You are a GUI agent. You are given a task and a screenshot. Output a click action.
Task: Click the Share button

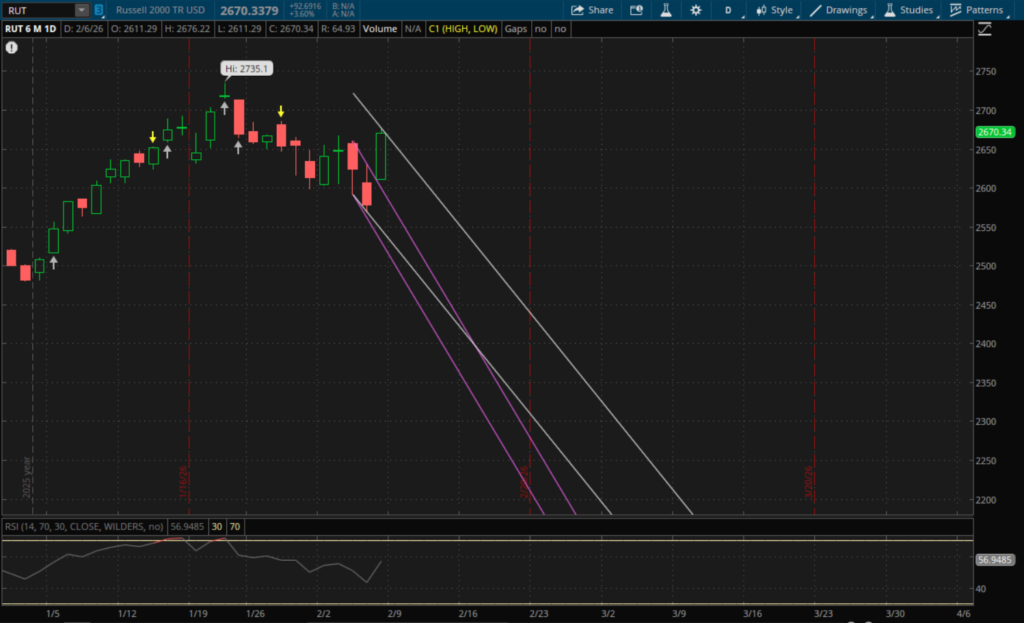[592, 10]
